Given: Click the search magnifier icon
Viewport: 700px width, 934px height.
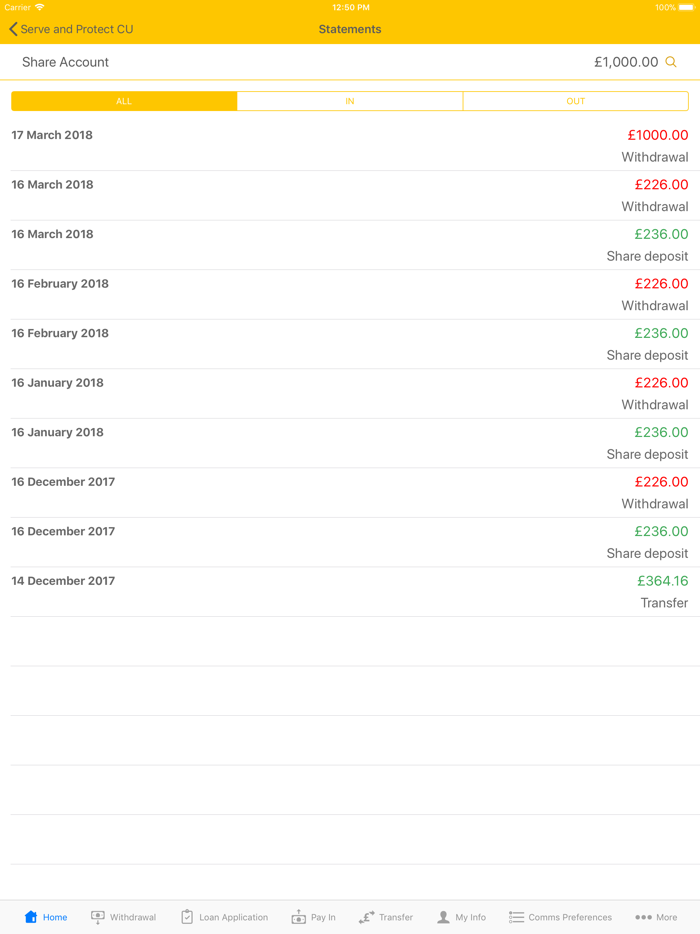Looking at the screenshot, I should point(671,62).
